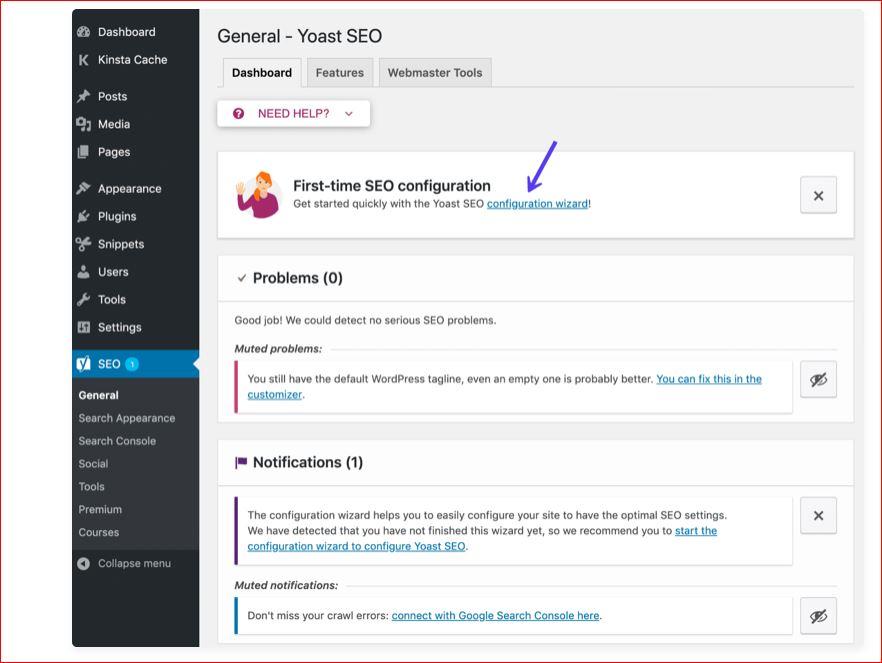
Task: Click 'First-time SEO configuration' heading
Action: (392, 186)
